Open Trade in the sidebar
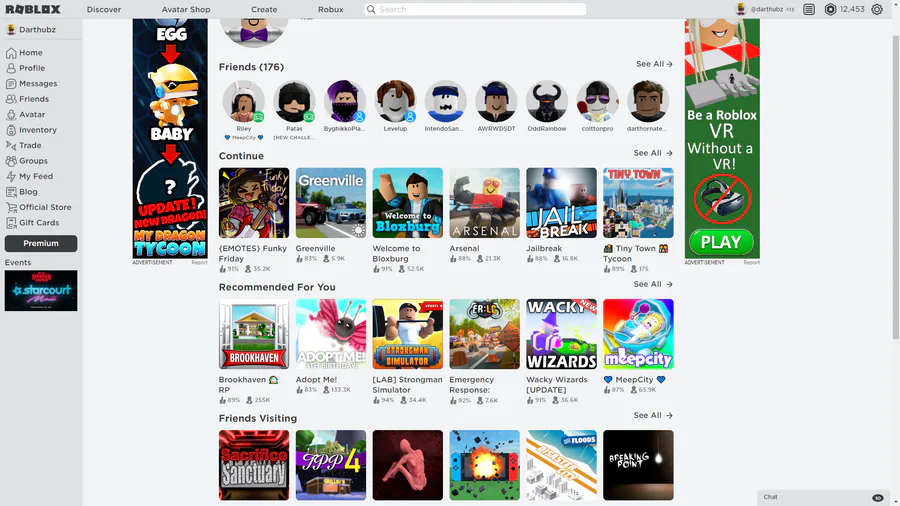The image size is (900, 506). click(24, 146)
